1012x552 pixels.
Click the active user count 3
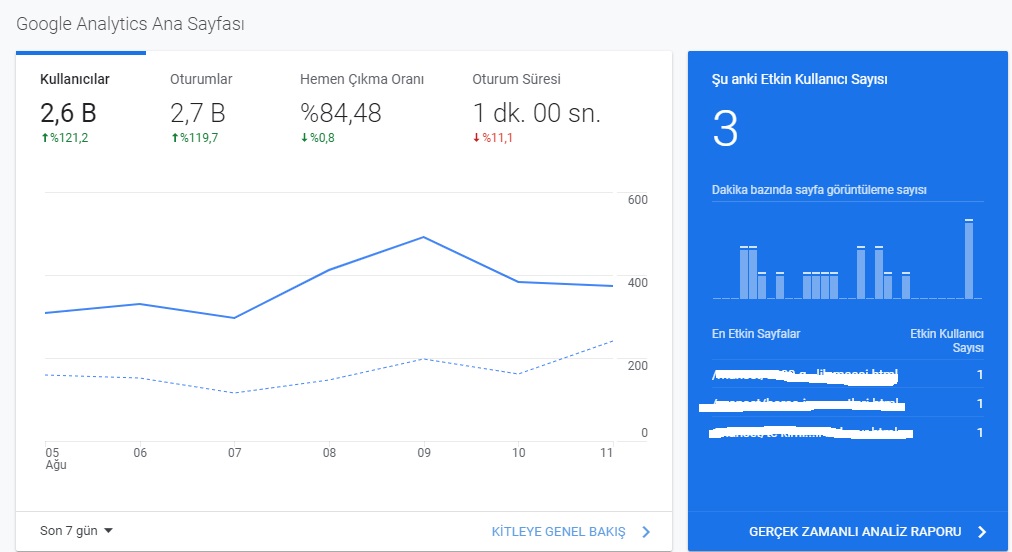click(725, 128)
